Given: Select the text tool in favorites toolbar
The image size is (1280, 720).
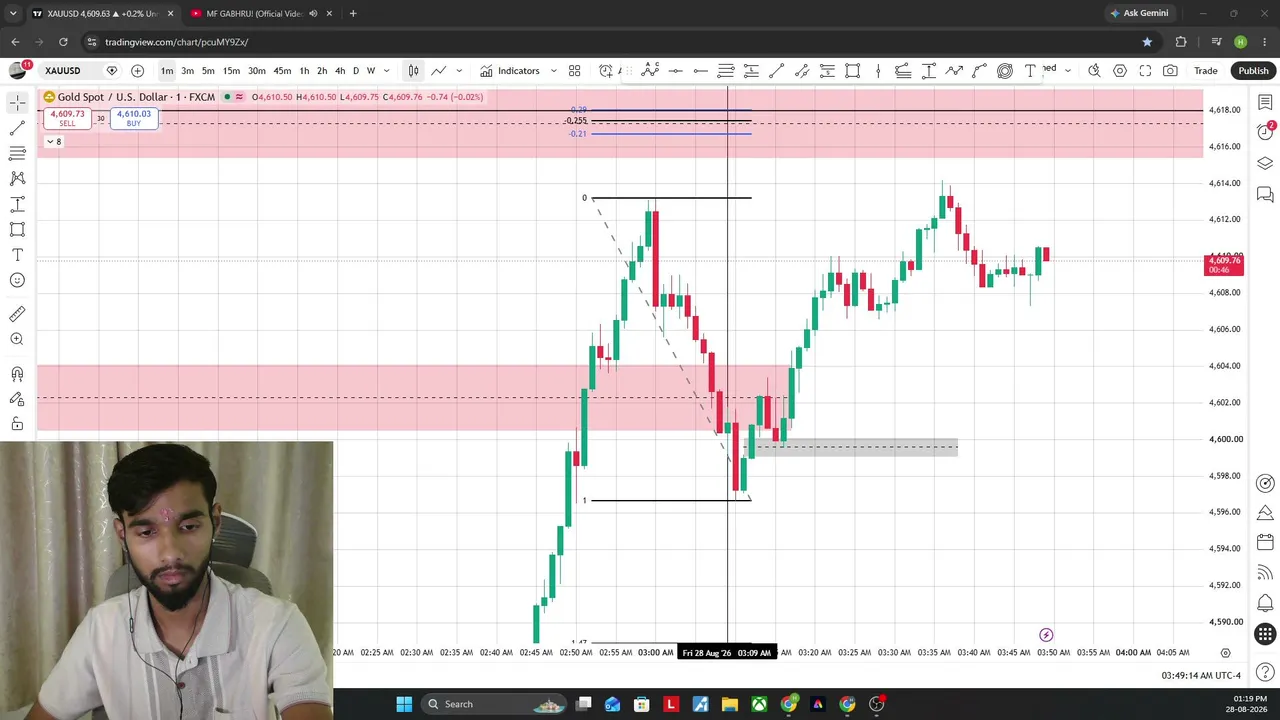Looking at the screenshot, I should (x=1030, y=71).
